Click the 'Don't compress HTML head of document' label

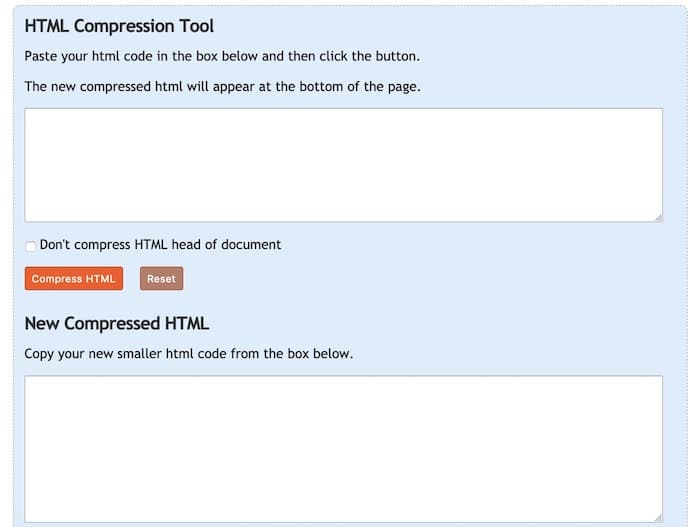coord(160,245)
